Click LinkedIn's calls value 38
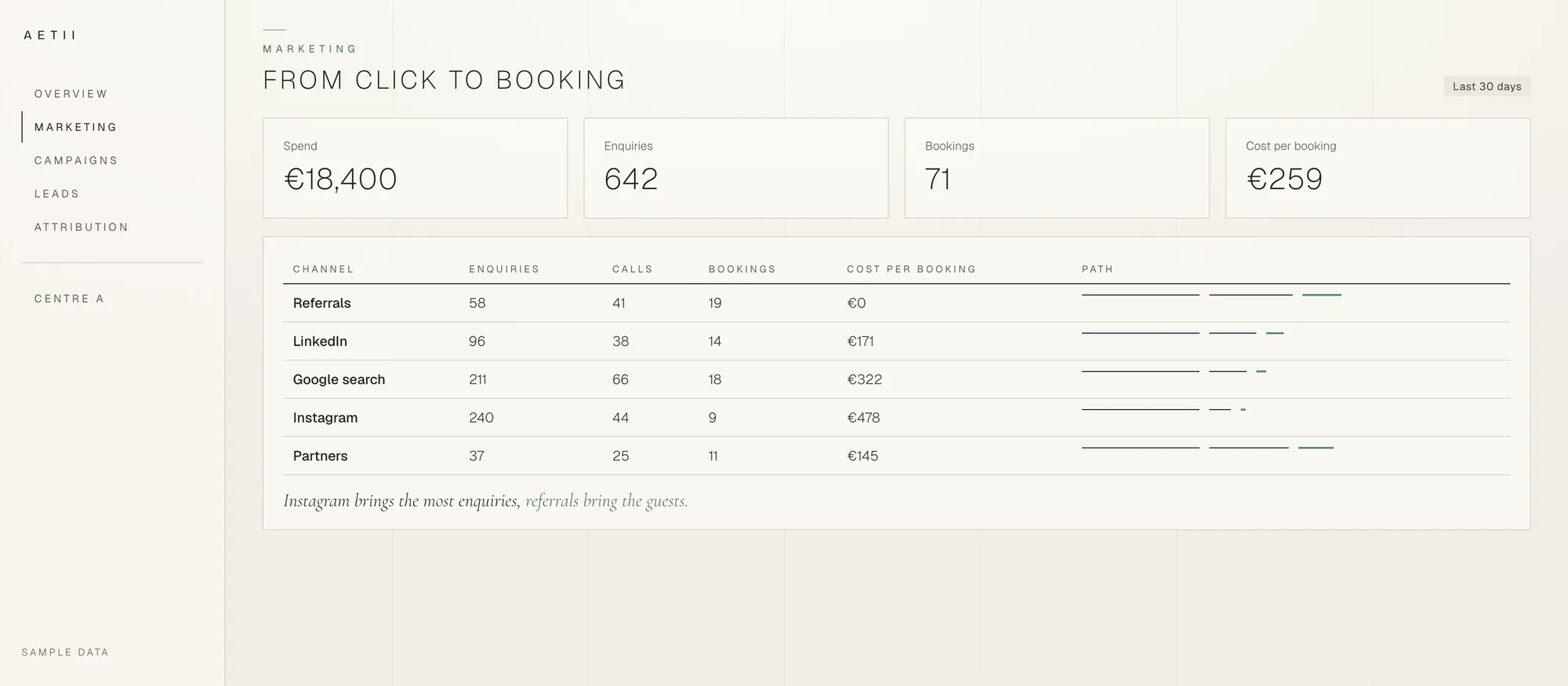 coord(621,342)
